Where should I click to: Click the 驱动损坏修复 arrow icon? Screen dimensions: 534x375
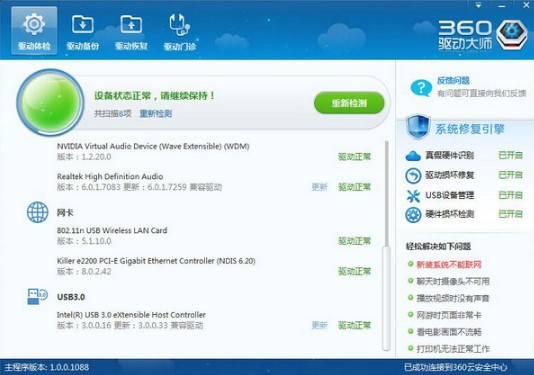413,176
